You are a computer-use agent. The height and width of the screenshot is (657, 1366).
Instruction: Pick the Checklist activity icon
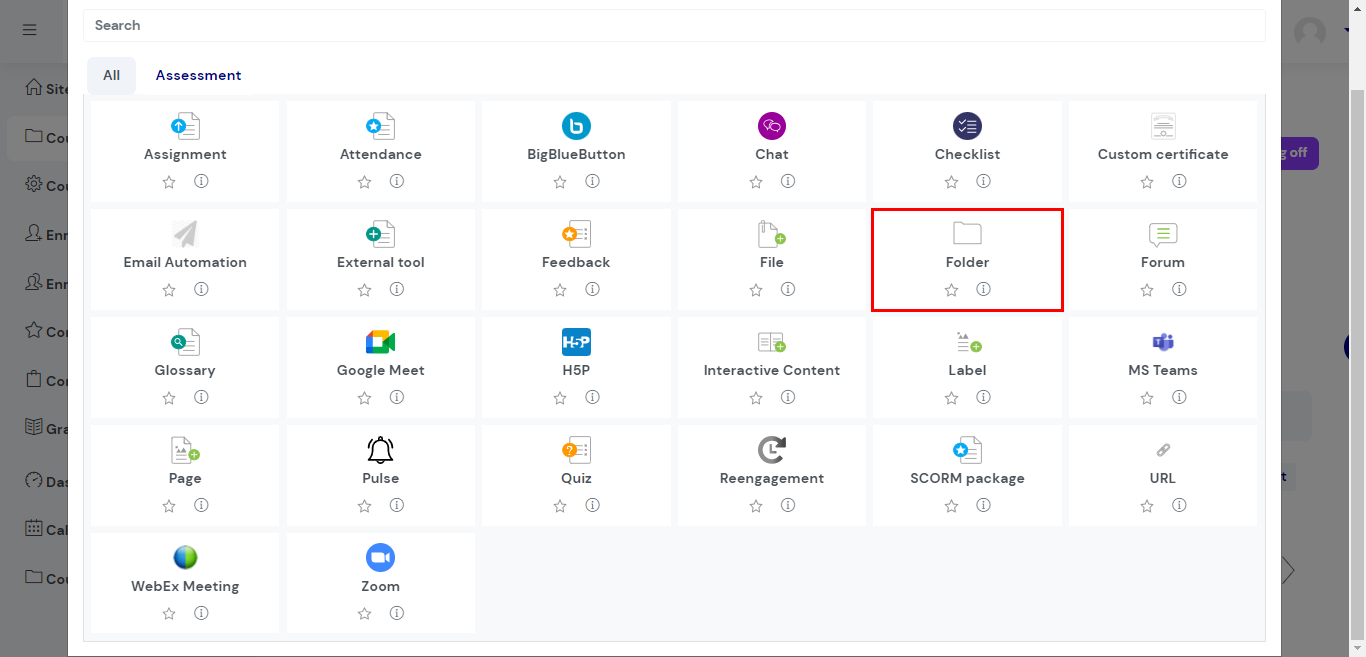pos(967,126)
